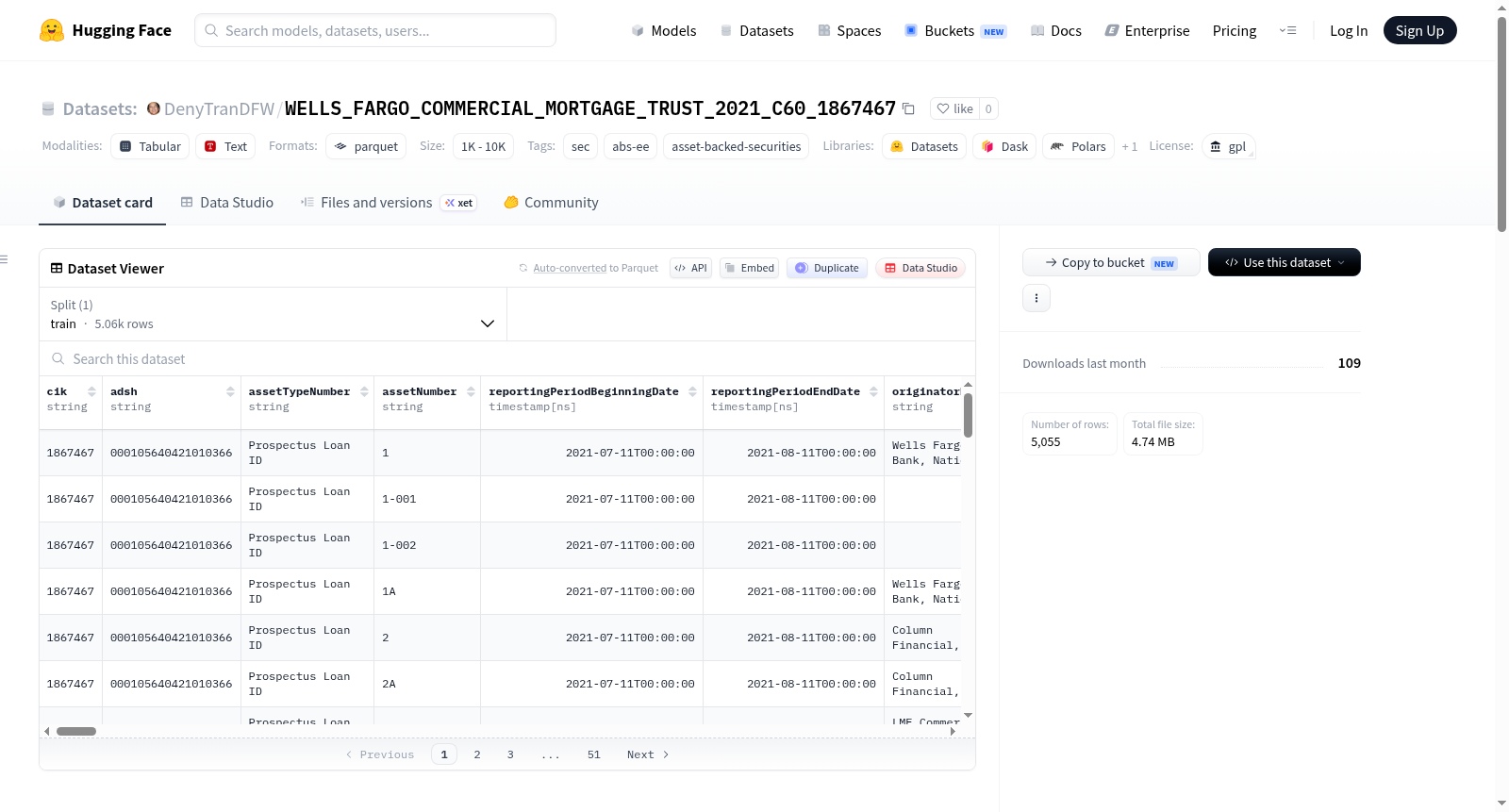The height and width of the screenshot is (812, 1509).
Task: Focus the Search models, datasets, users field
Action: tap(375, 30)
